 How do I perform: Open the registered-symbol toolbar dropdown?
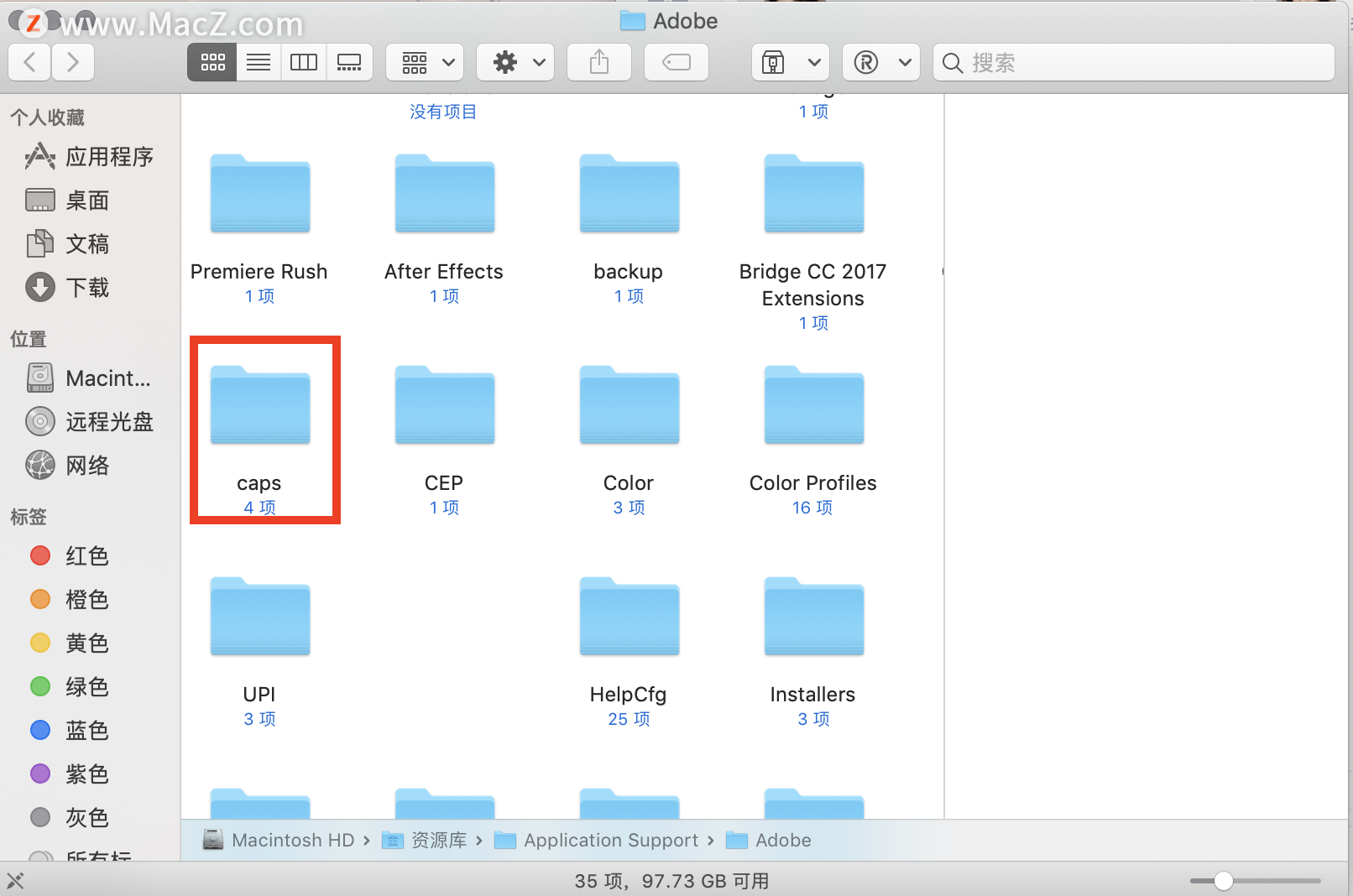881,62
